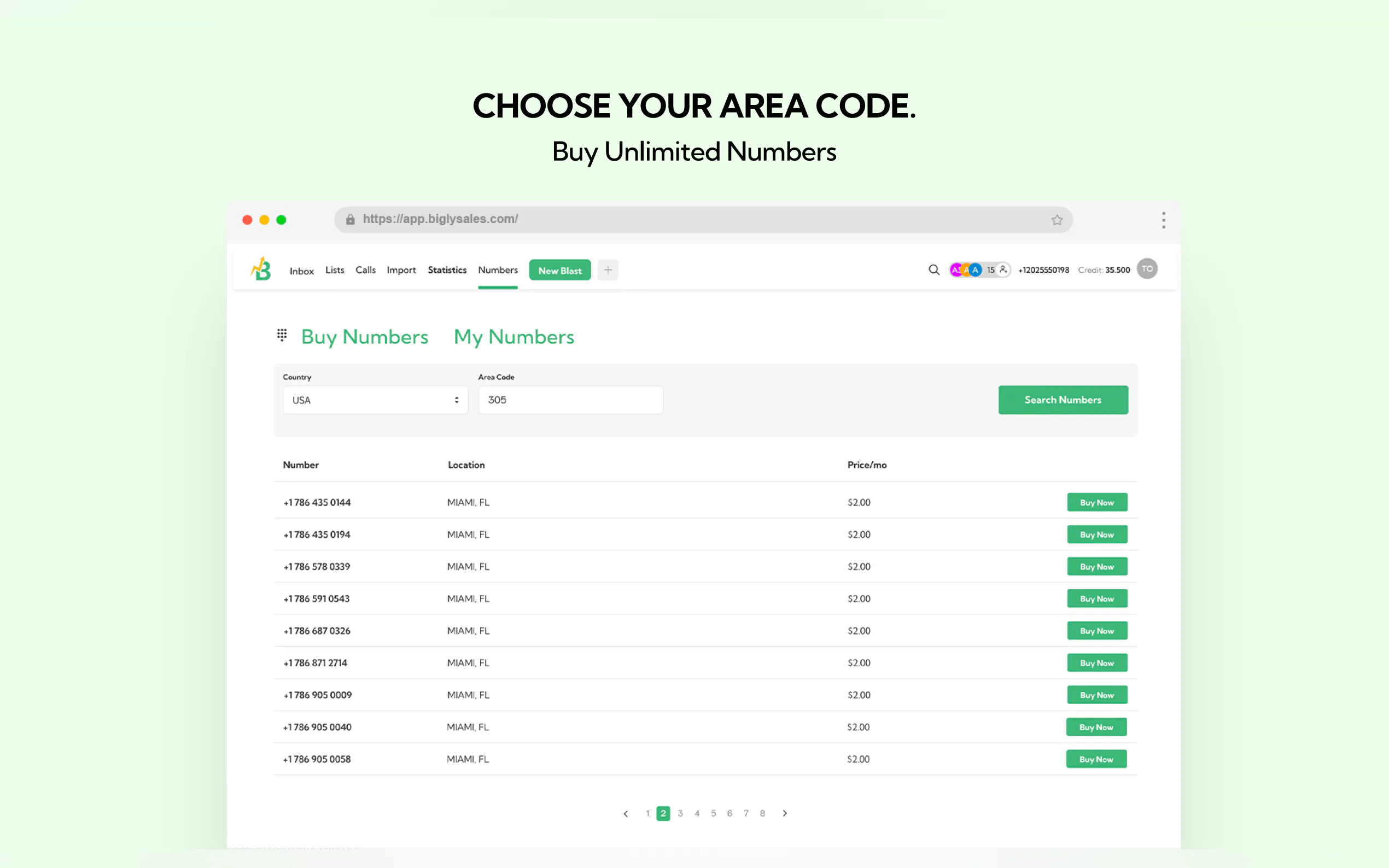Viewport: 1389px width, 868px height.
Task: Go to next page arrow
Action: [x=784, y=813]
